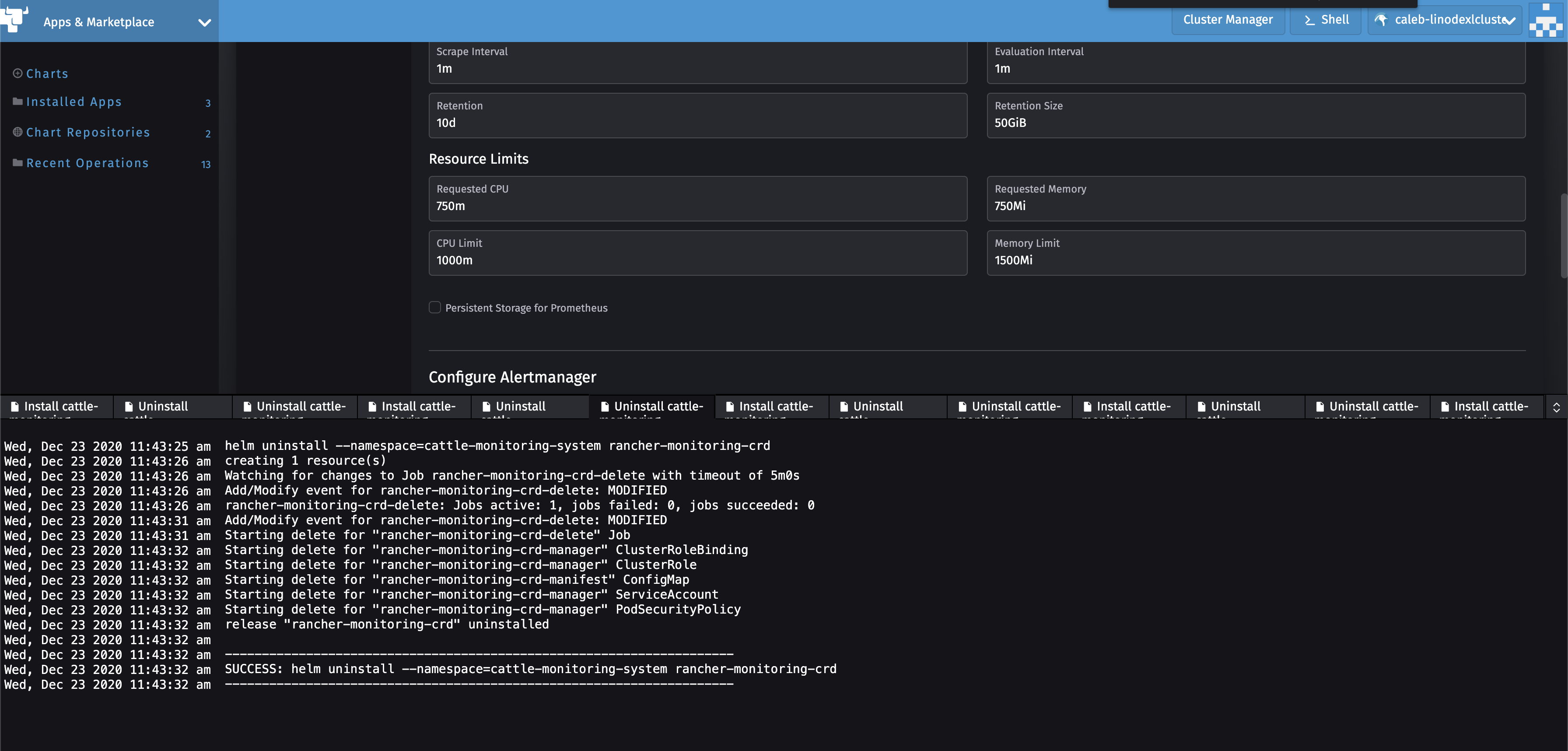Click the Retention Size input field
The height and width of the screenshot is (751, 1568).
pos(1255,123)
